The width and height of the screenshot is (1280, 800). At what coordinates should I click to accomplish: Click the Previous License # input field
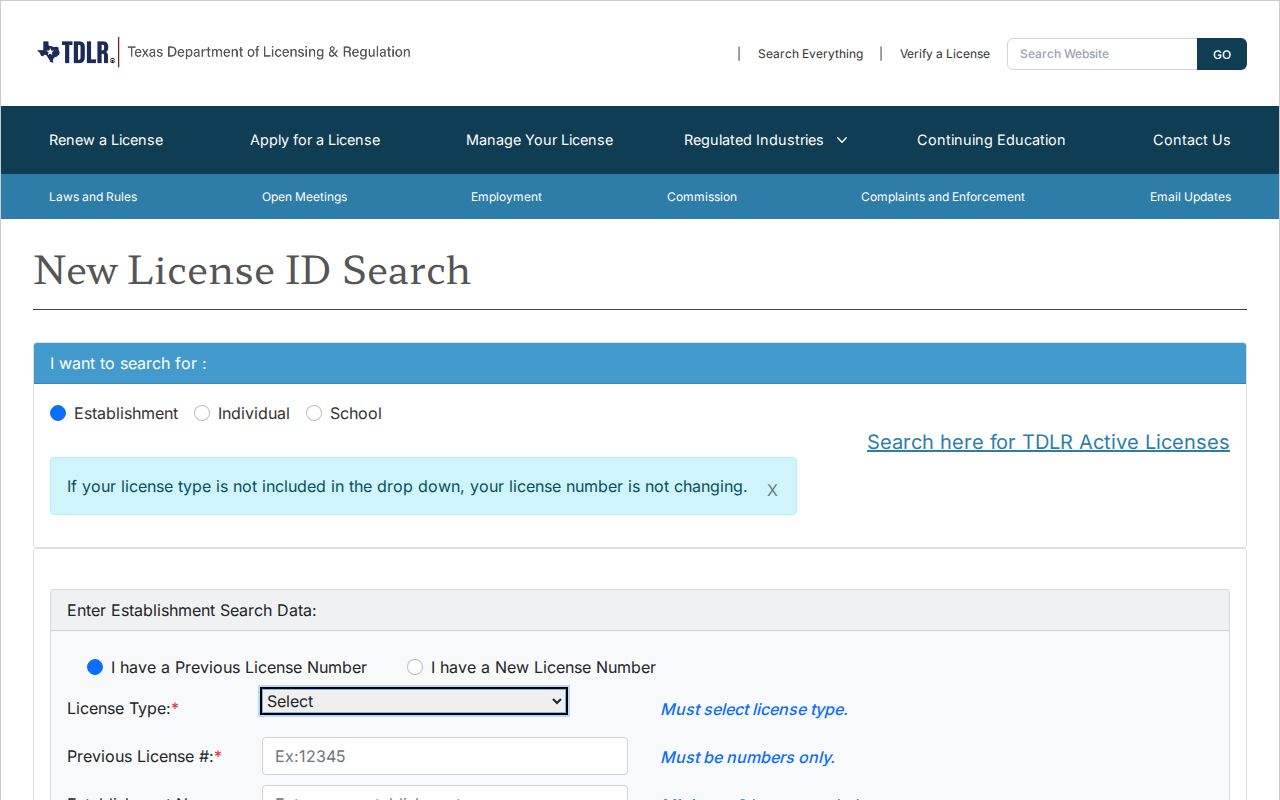445,756
